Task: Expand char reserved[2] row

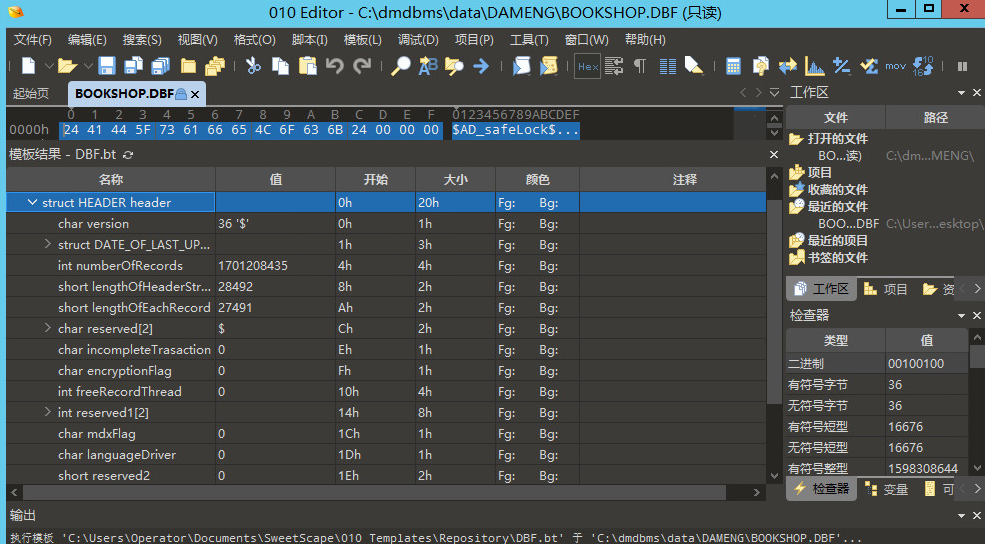Action: 48,328
